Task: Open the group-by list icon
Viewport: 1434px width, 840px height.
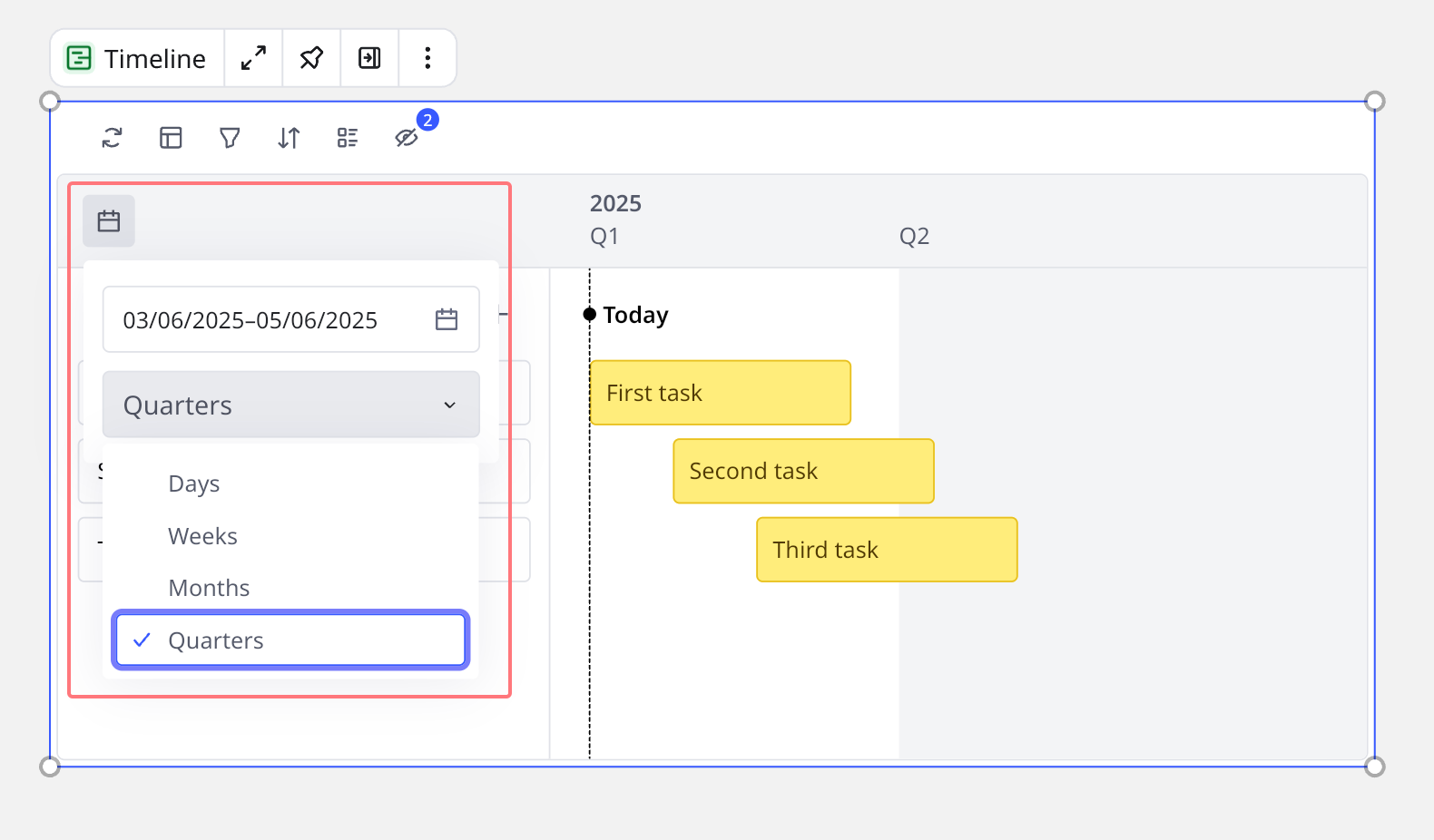Action: point(348,138)
